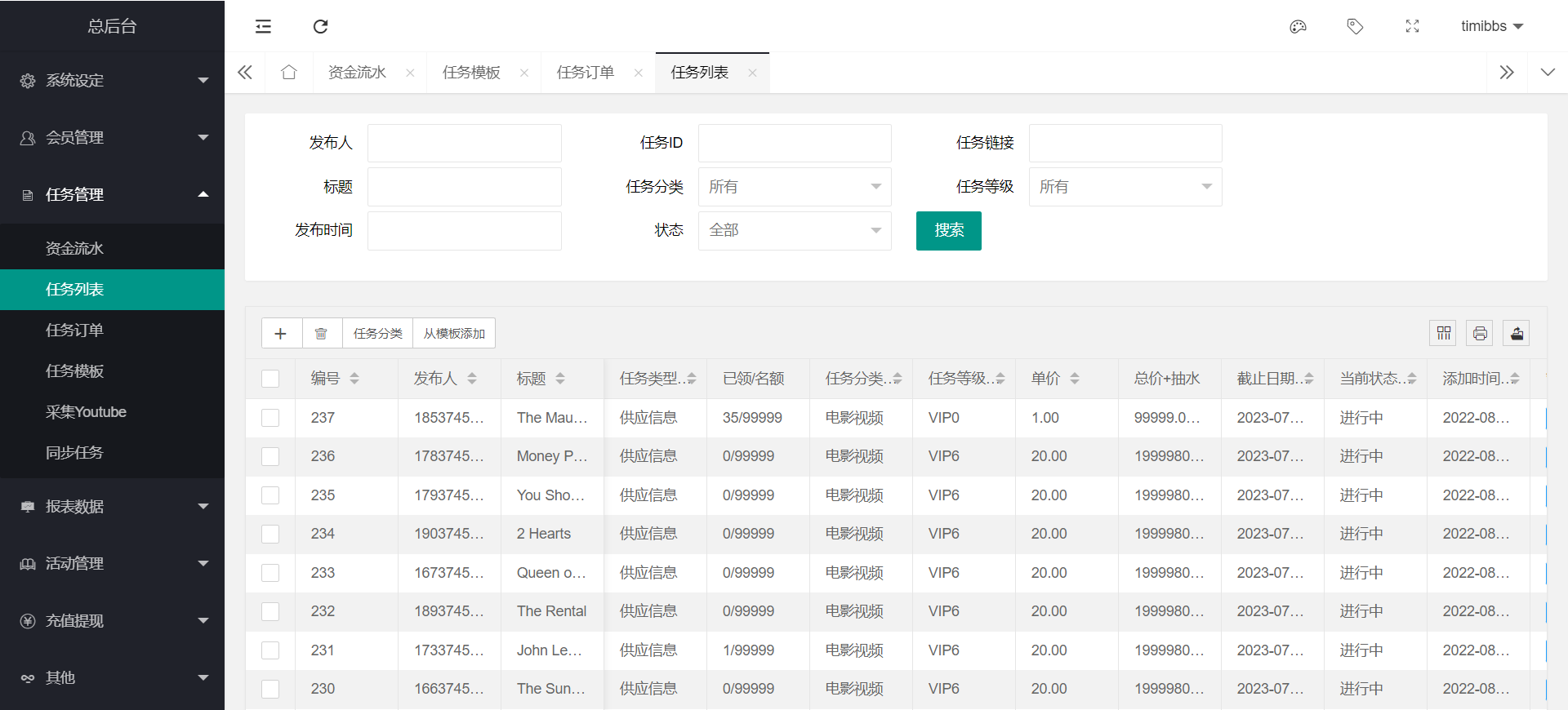Image resolution: width=1568 pixels, height=710 pixels.
Task: Click the export icon above the table
Action: tap(1517, 333)
